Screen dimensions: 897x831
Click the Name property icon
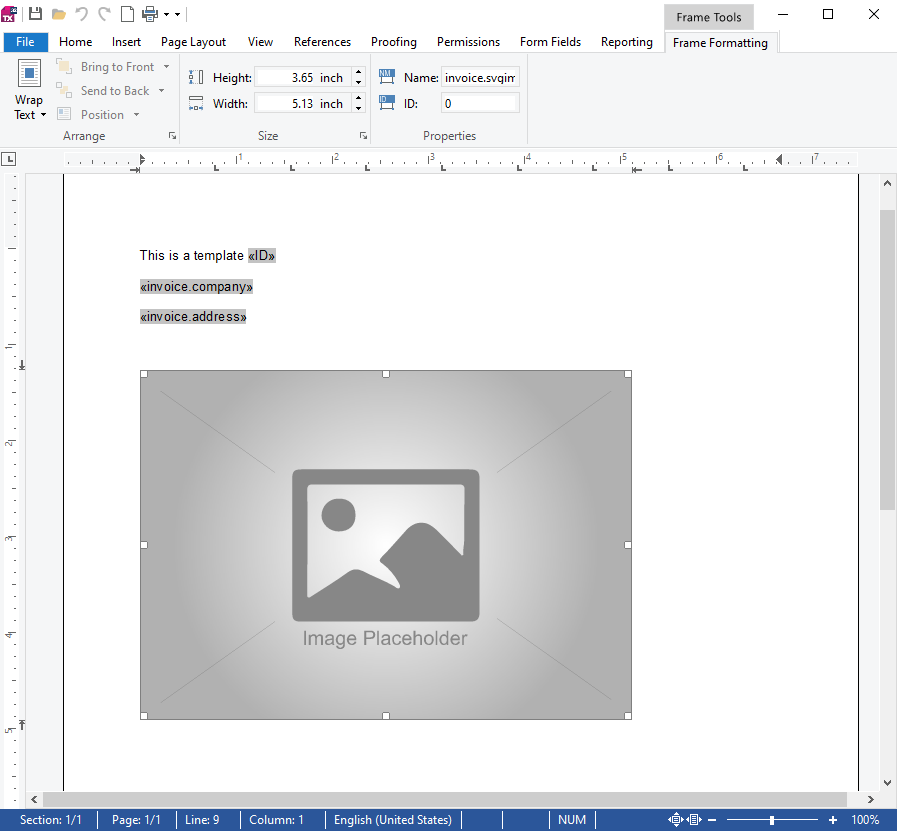387,77
